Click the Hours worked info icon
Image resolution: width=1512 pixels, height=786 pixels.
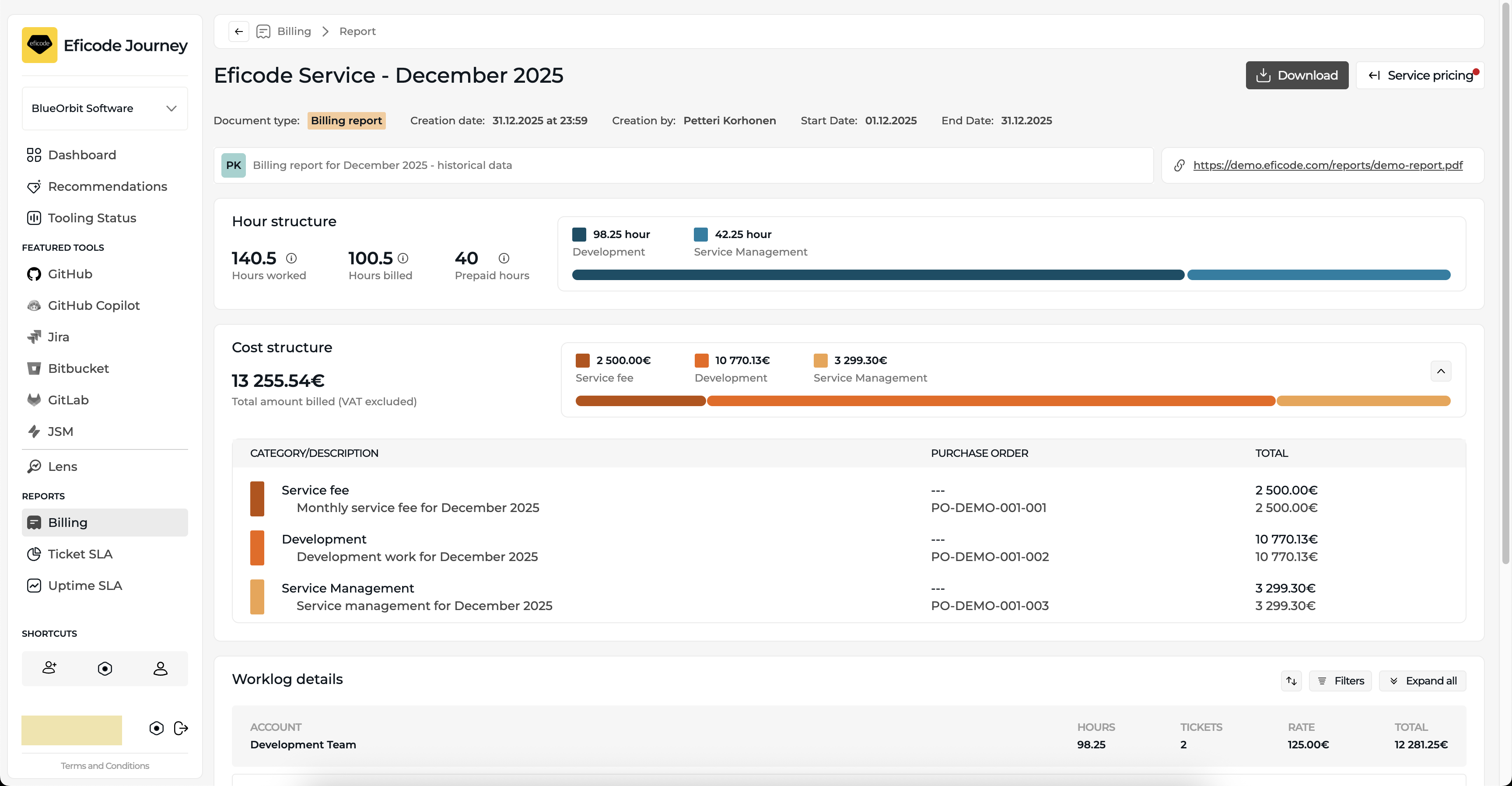pyautogui.click(x=291, y=258)
